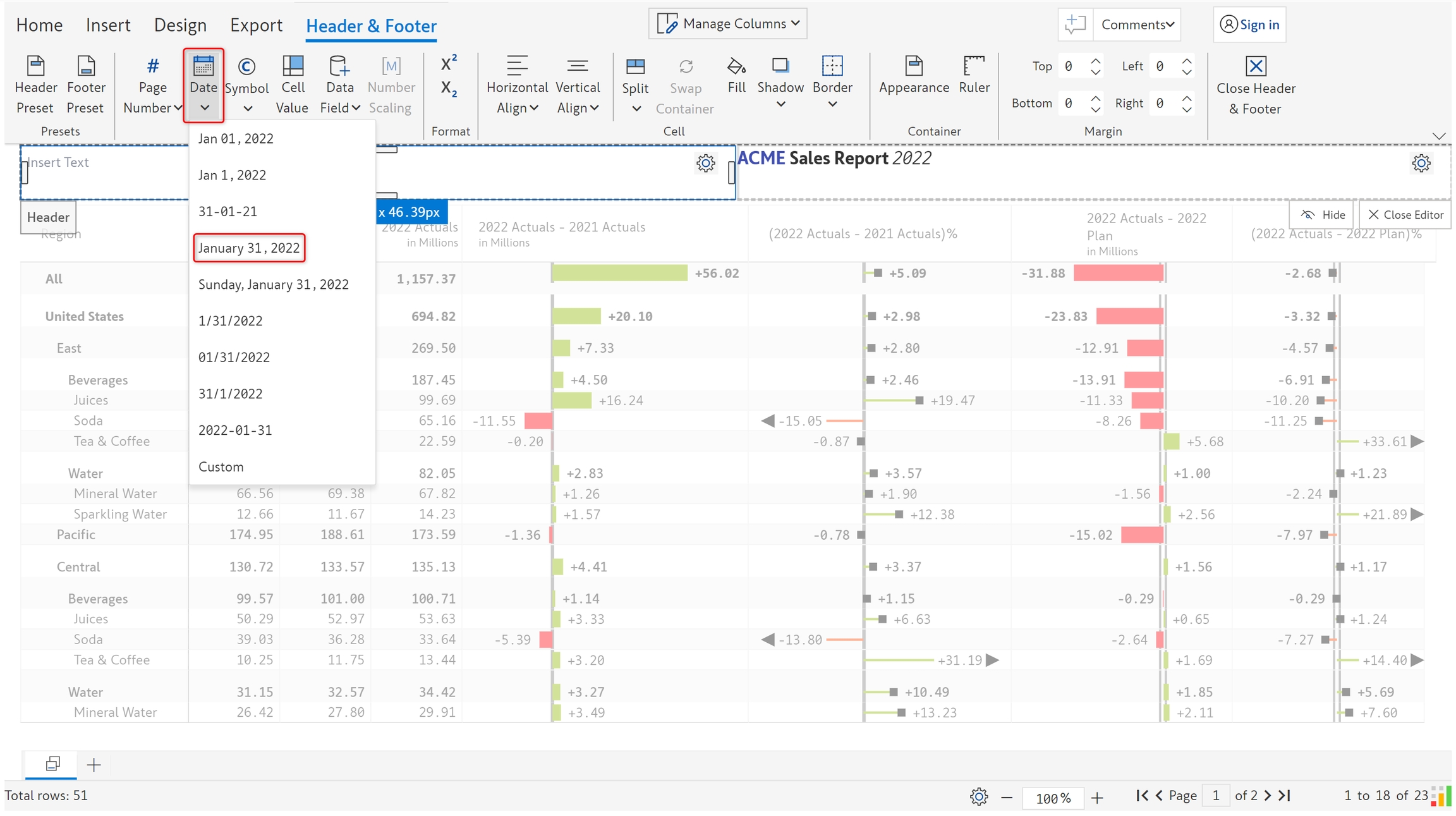Select the 2022-01-31 date format
1456x816 pixels.
tap(235, 430)
